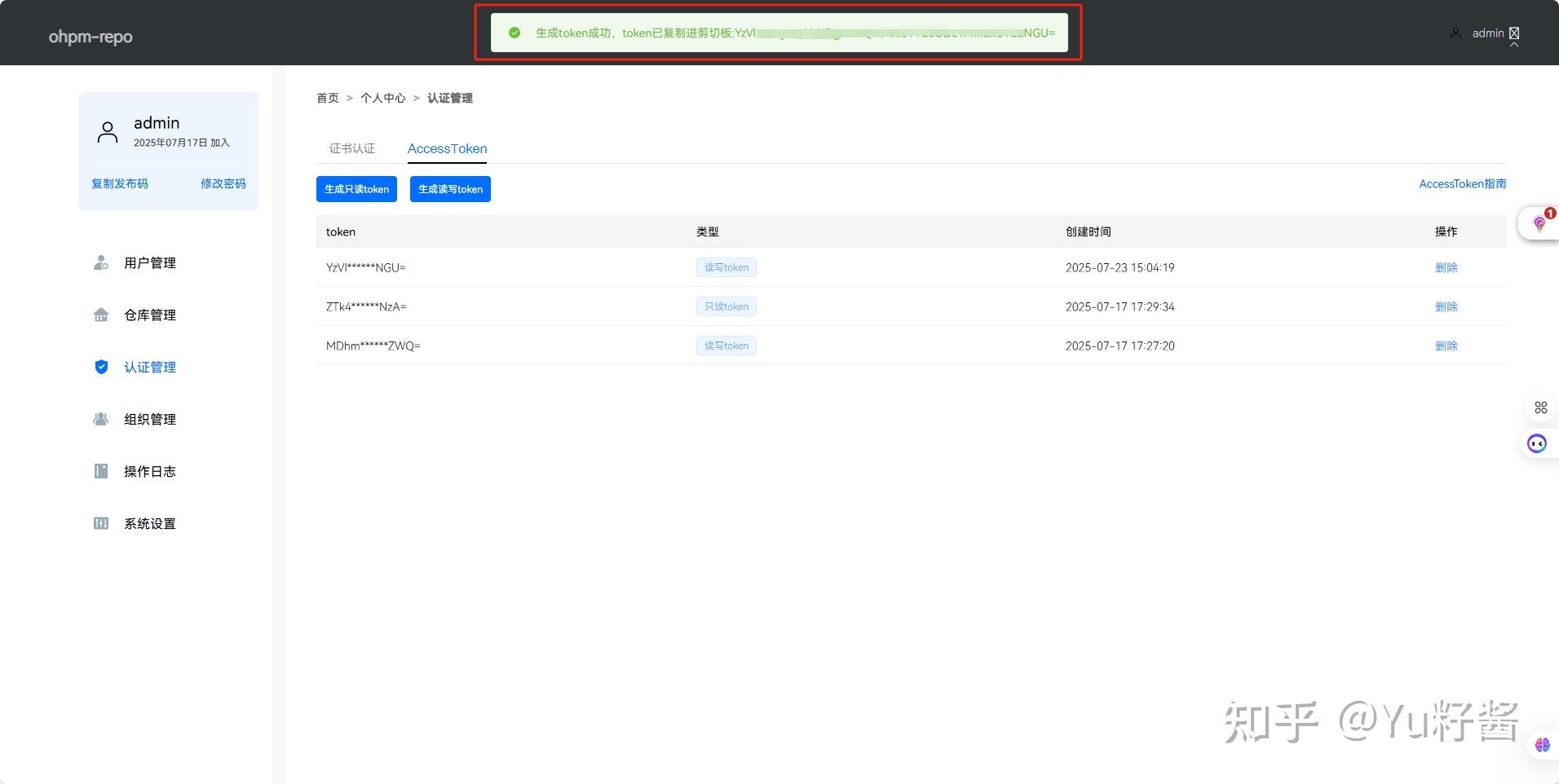Click token ZTk4******NzA= cell
Viewport: 1559px width, 784px height.
(366, 306)
